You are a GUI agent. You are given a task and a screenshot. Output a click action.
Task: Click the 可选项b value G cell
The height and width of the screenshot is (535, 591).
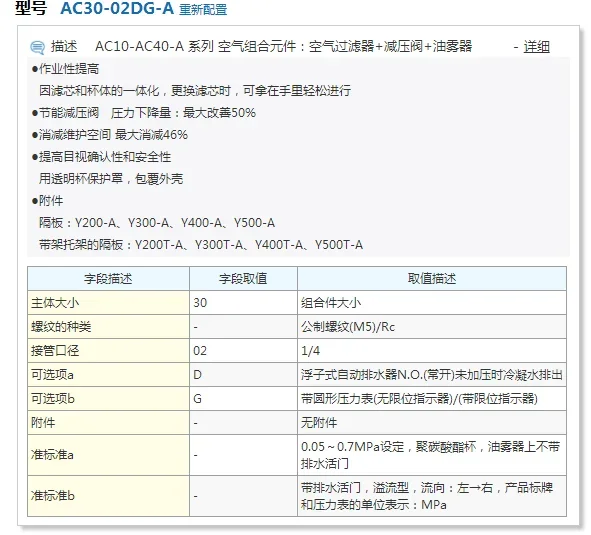click(x=243, y=399)
